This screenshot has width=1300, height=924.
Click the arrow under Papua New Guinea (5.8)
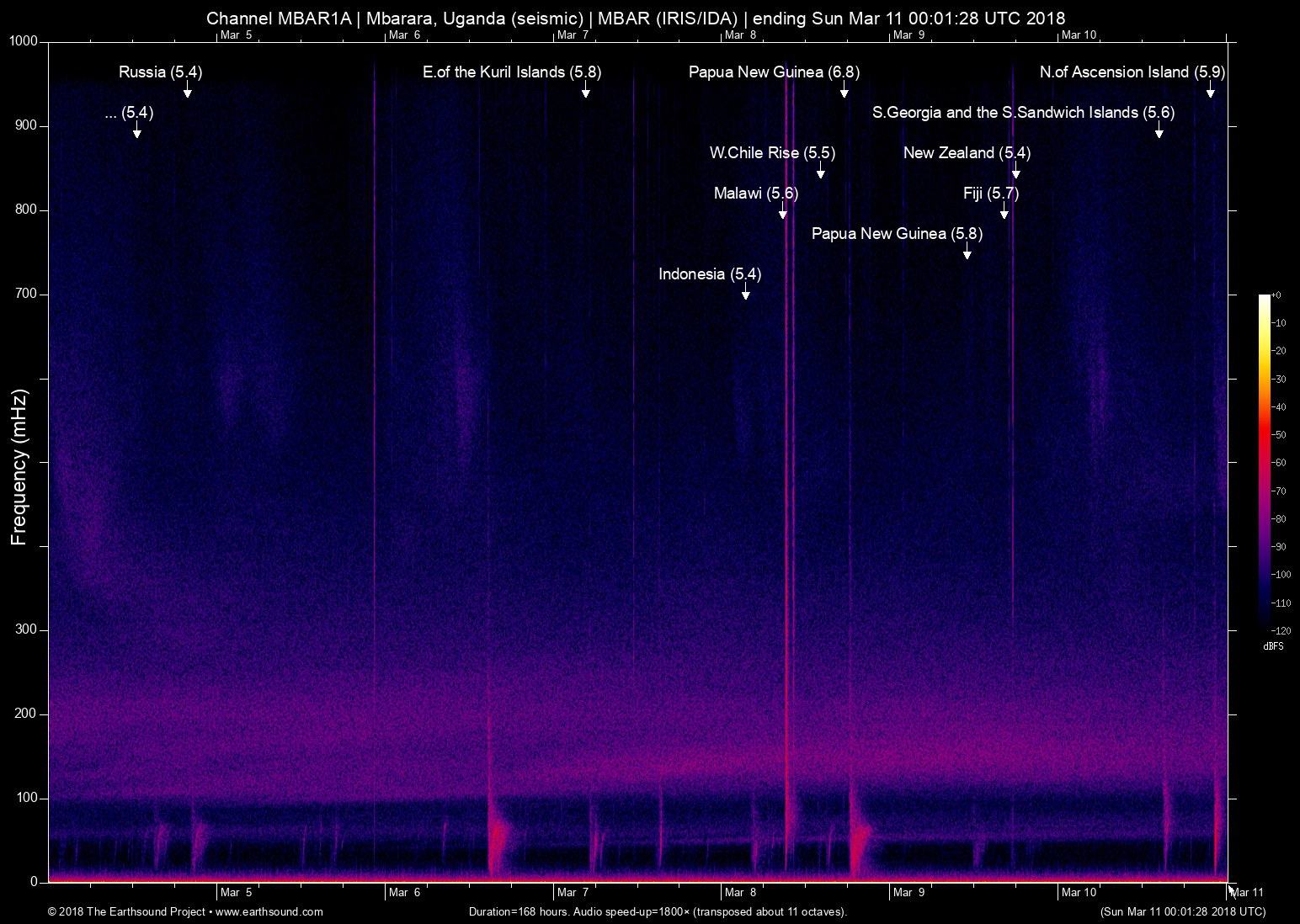967,252
